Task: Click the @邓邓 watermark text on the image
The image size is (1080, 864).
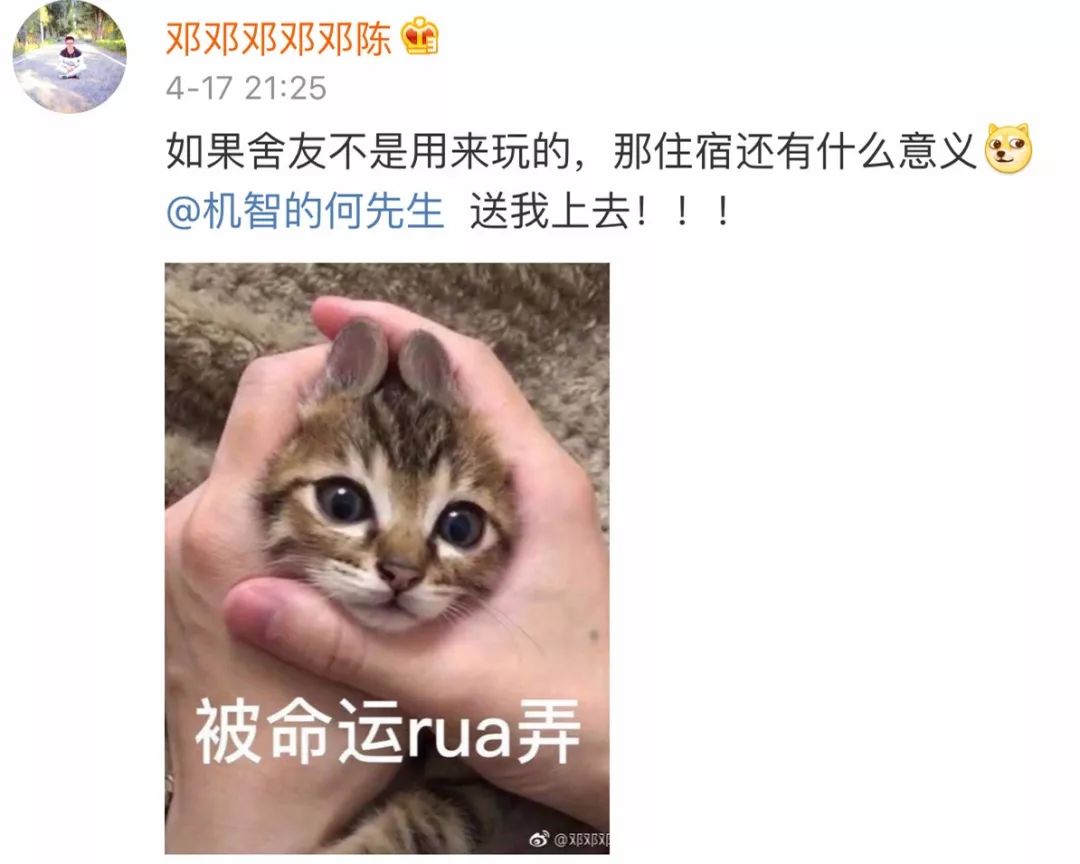Action: coord(581,839)
